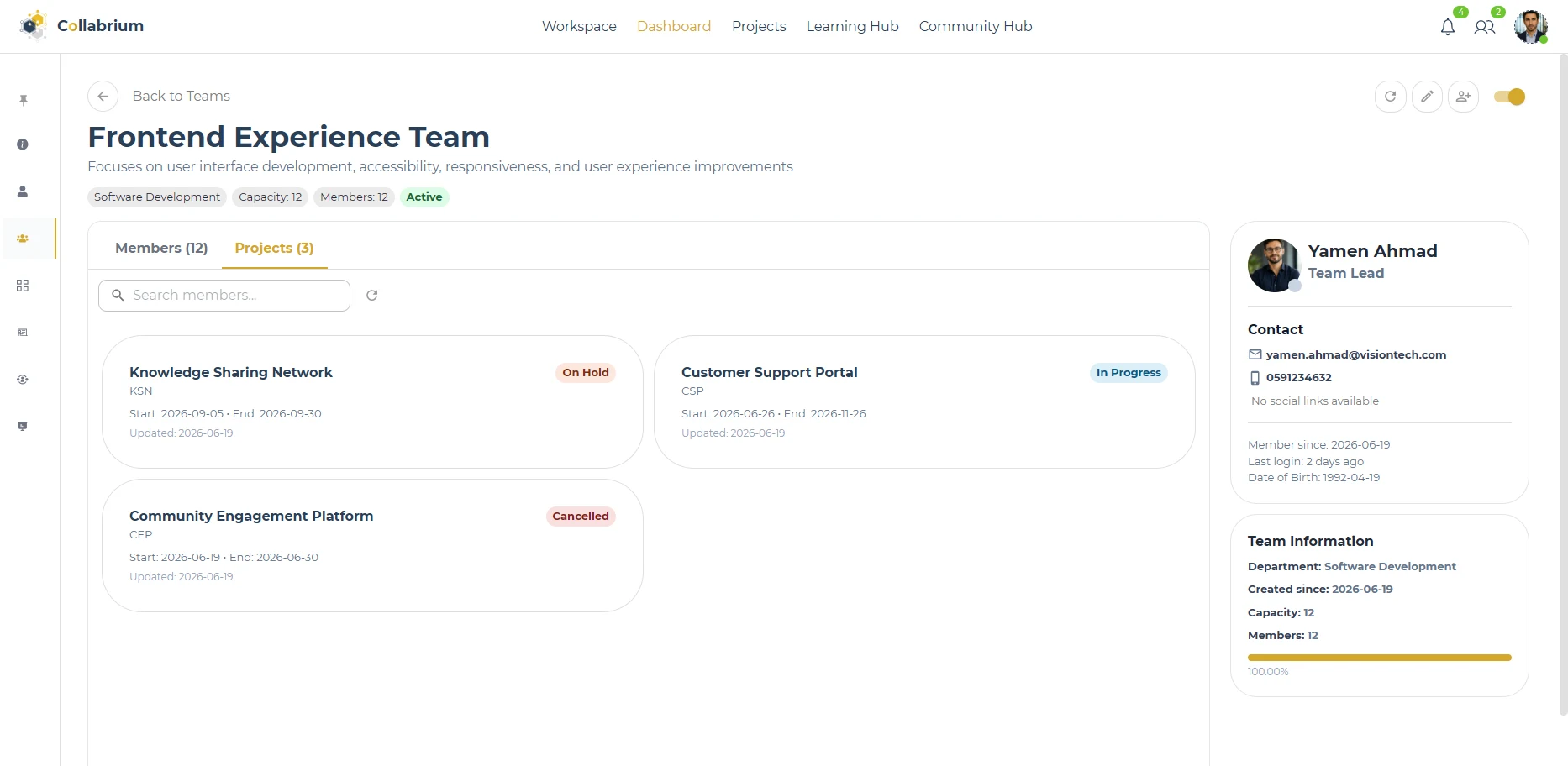
Task: Open the Community Engagement Platform project card
Action: click(x=372, y=546)
